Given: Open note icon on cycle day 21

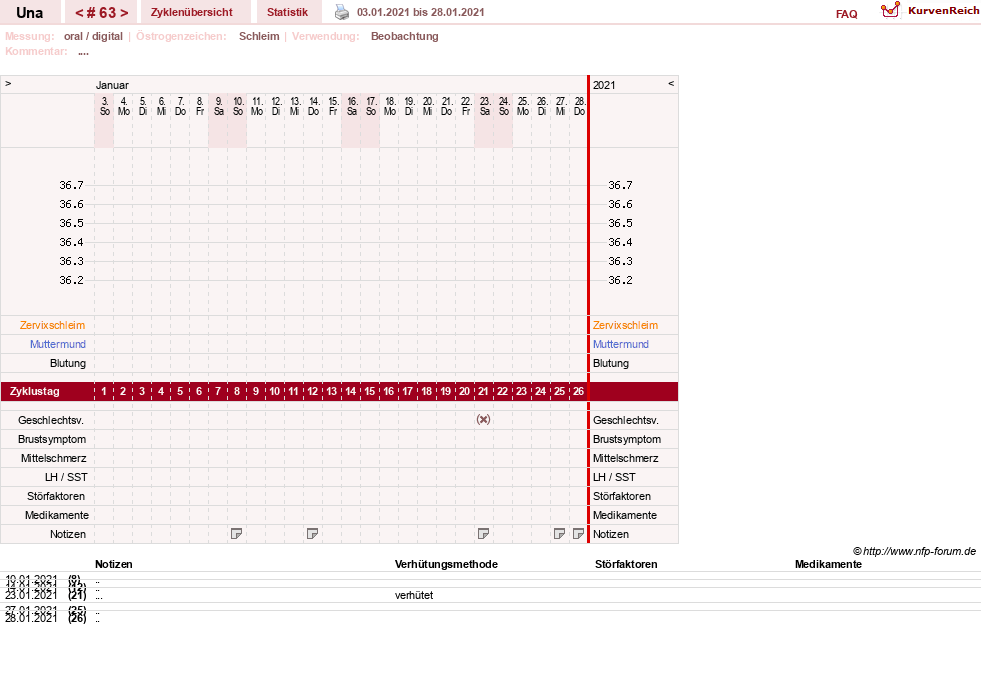Looking at the screenshot, I should coord(483,534).
